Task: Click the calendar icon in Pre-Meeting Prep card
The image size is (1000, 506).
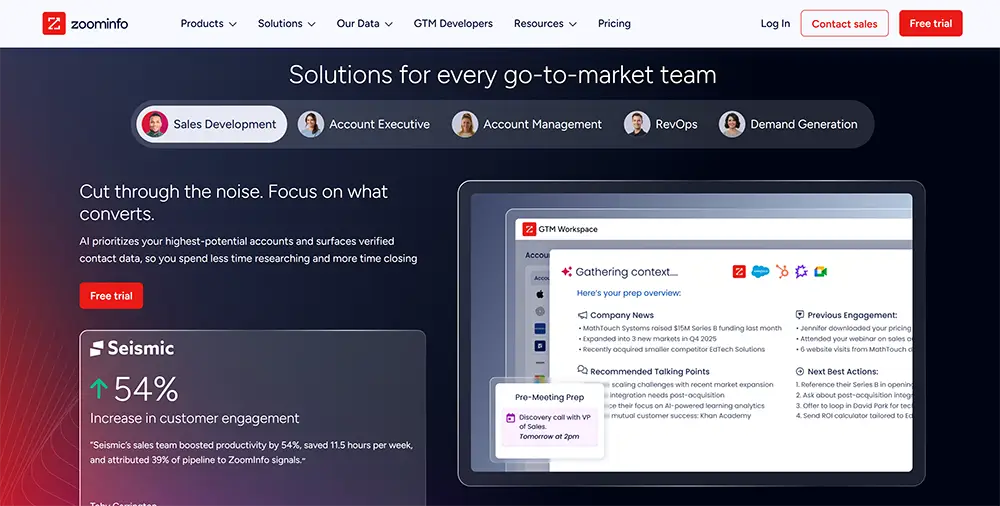Action: [x=510, y=419]
